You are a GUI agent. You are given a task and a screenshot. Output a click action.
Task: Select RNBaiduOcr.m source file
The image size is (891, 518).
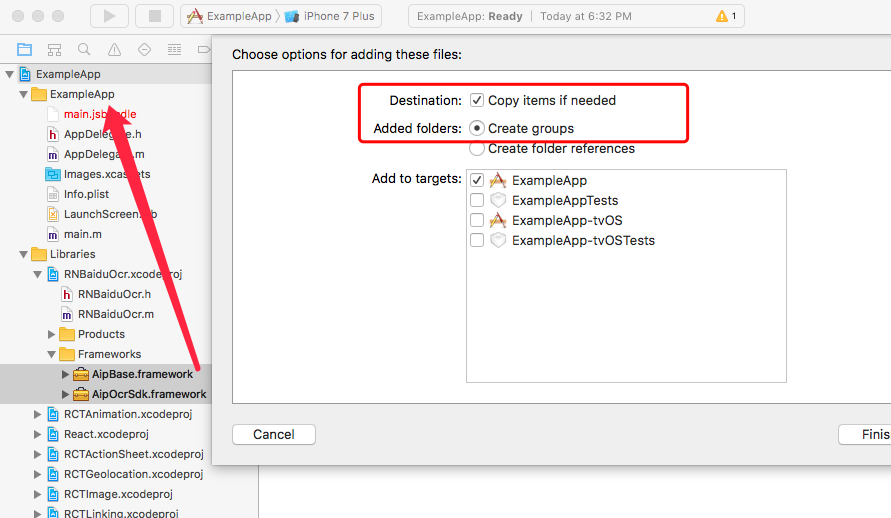coord(116,314)
